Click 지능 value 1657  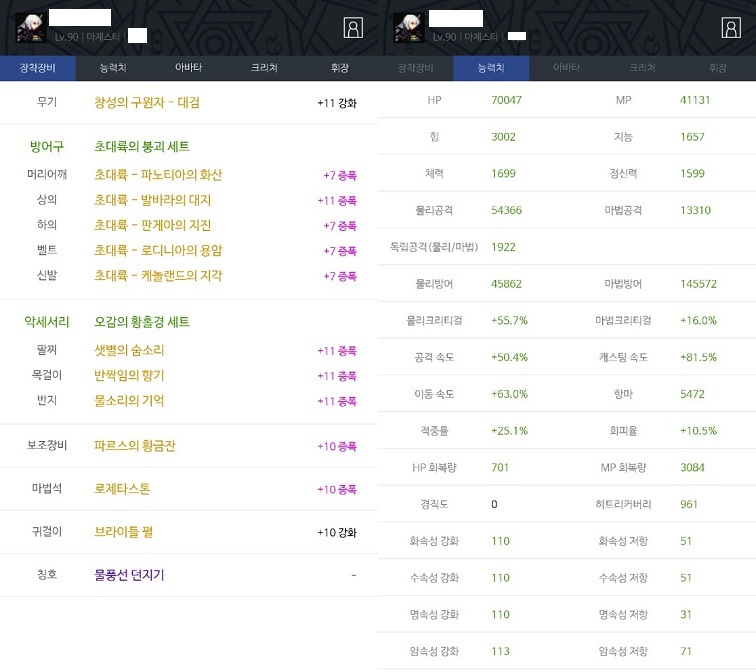(x=692, y=137)
